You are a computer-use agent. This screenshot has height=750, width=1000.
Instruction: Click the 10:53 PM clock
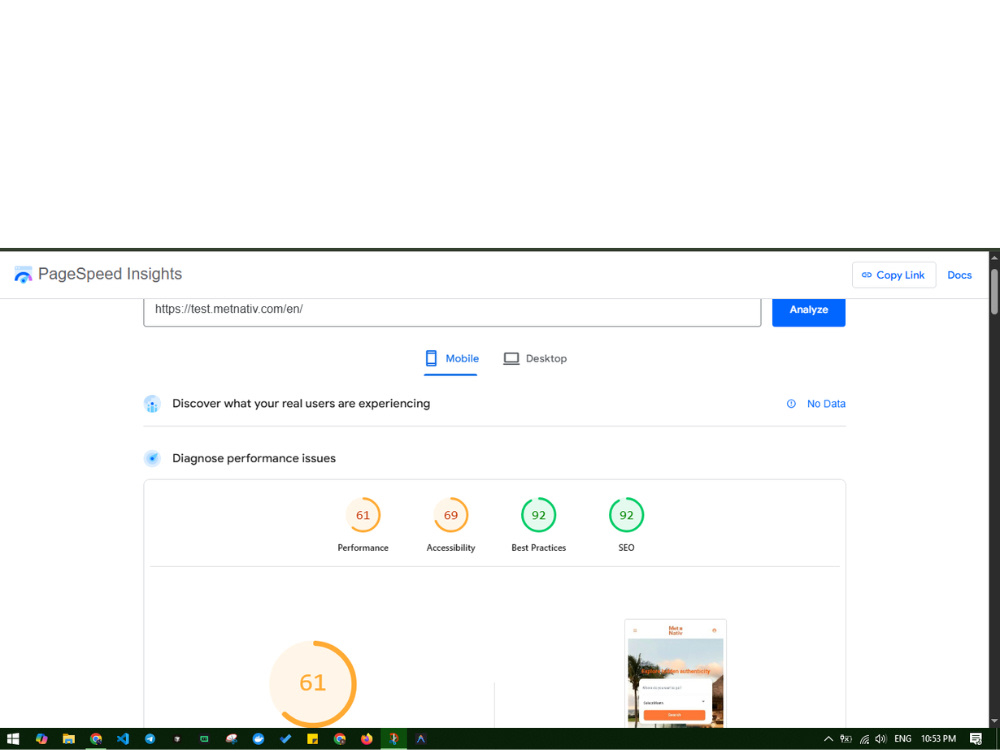tap(938, 739)
